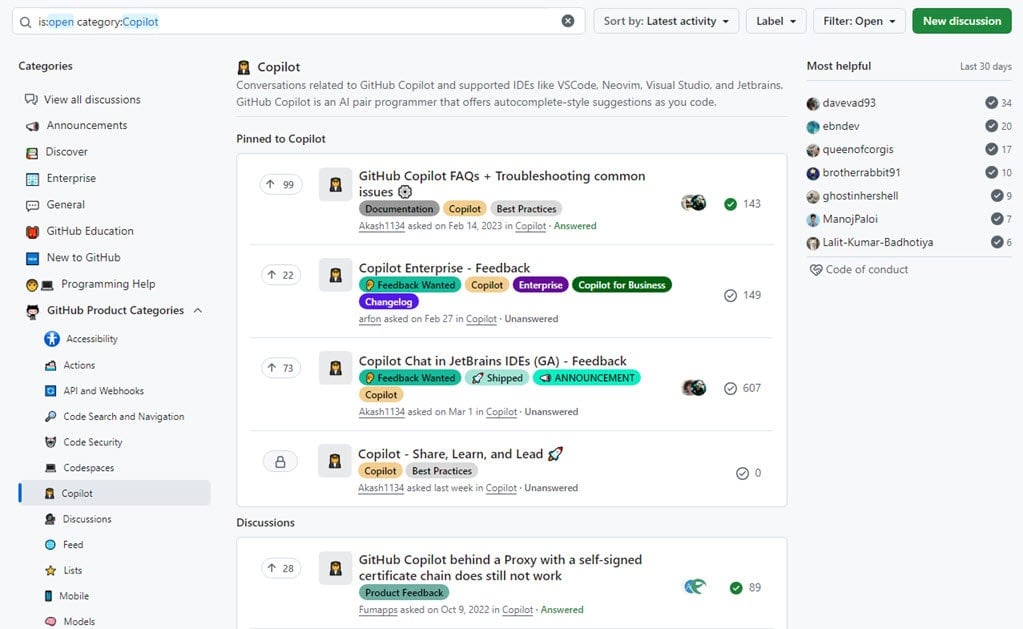The width and height of the screenshot is (1023, 629).
Task: Click the Code Security icon
Action: point(50,442)
